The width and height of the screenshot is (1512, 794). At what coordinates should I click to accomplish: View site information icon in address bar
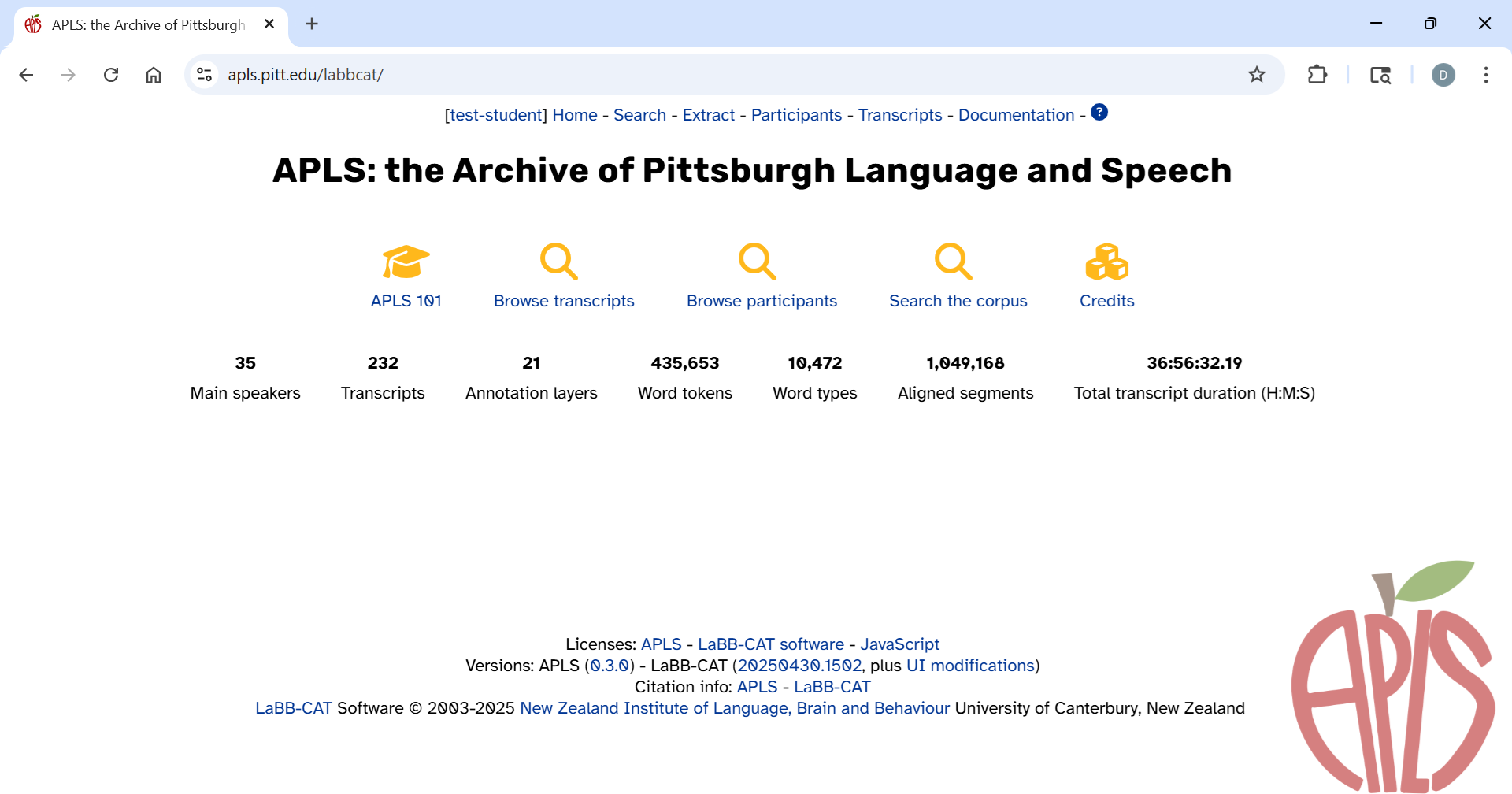pos(205,75)
